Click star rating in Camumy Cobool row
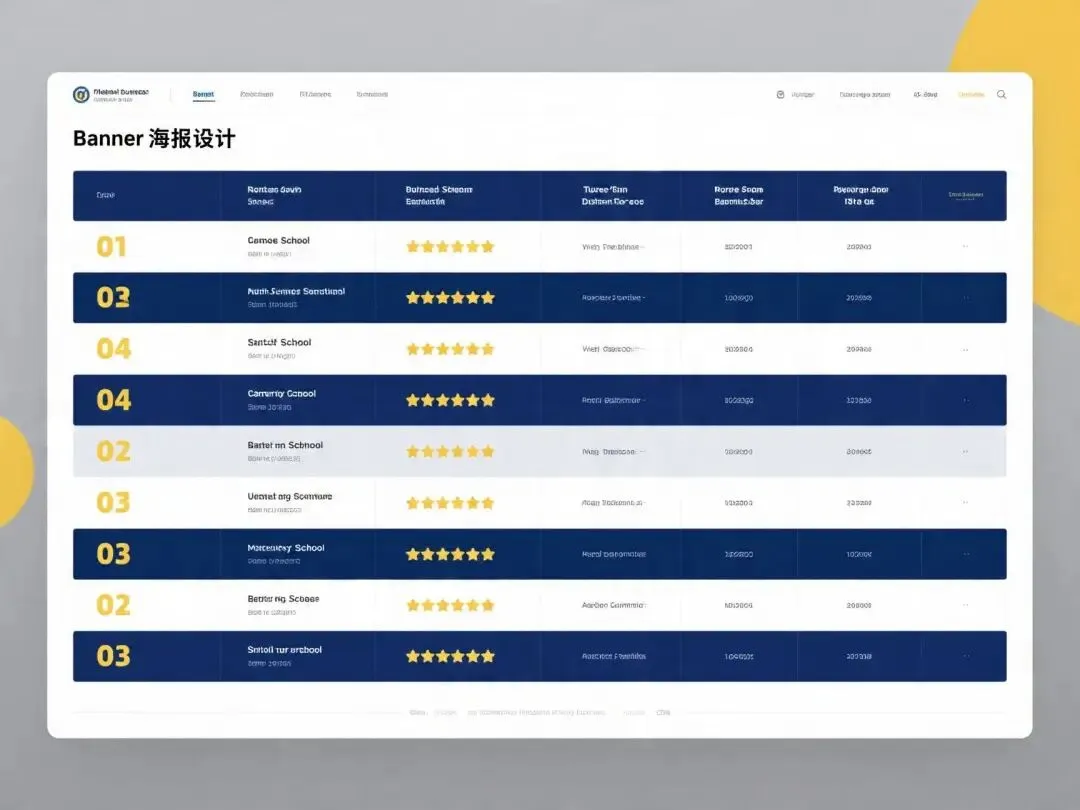1080x810 pixels. pyautogui.click(x=450, y=400)
